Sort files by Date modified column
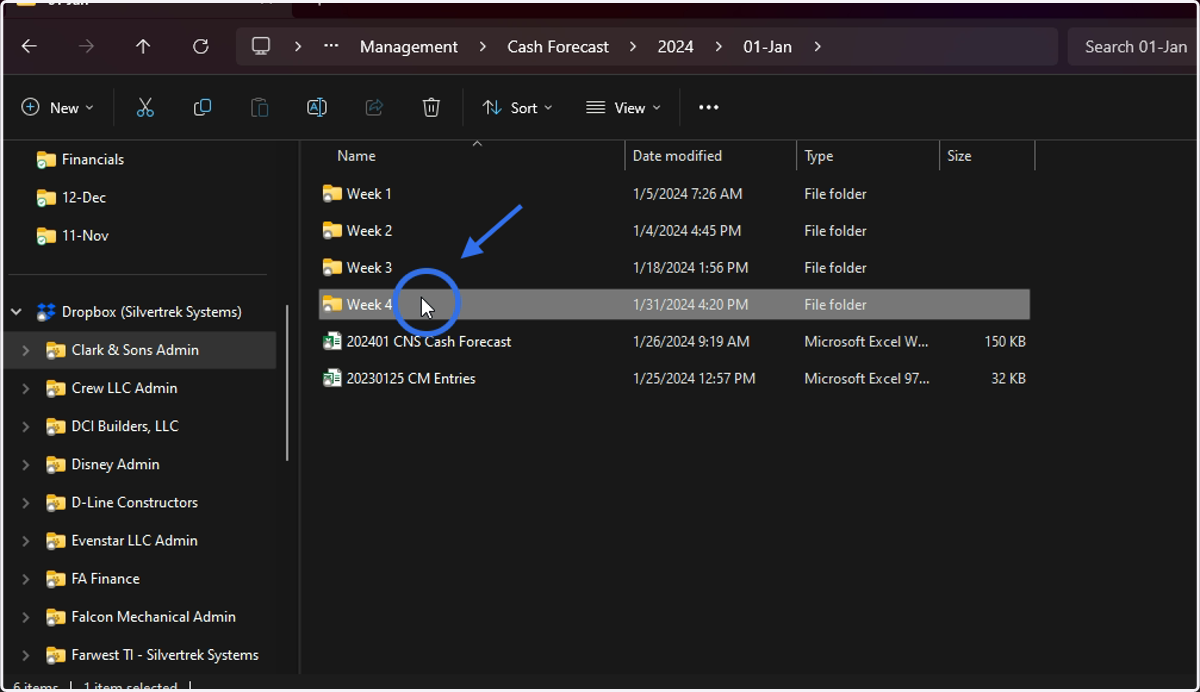This screenshot has height=692, width=1200. (677, 156)
